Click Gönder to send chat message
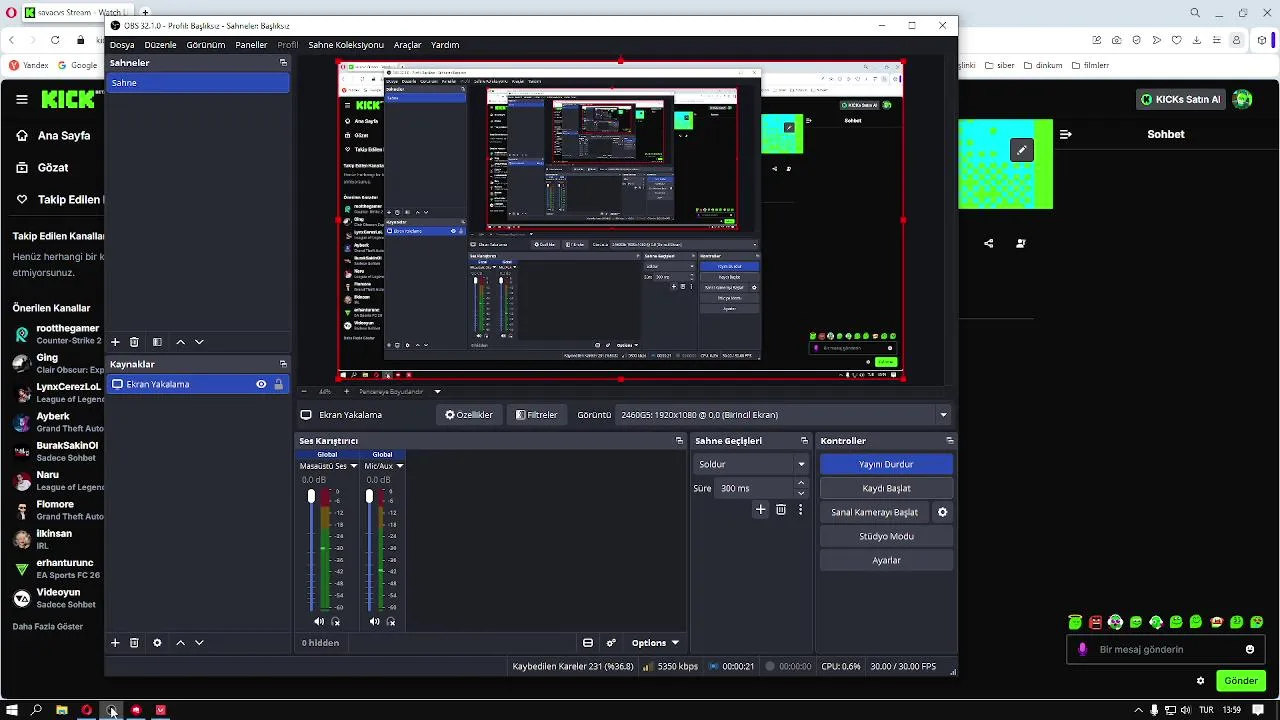 [x=1240, y=681]
